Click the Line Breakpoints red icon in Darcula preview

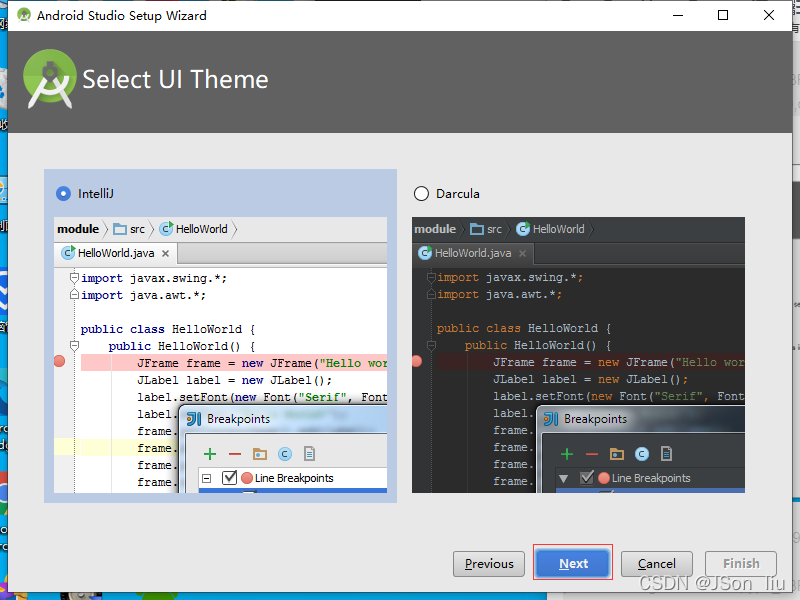tap(604, 478)
